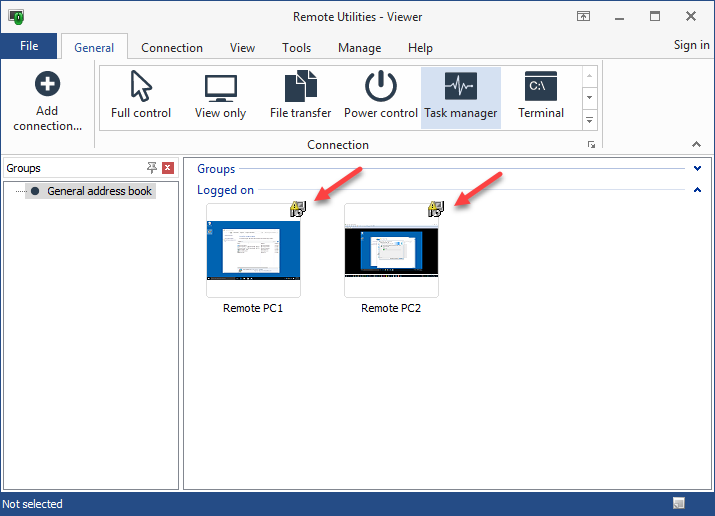Click Remote Utilities app icon in title bar

(x=16, y=17)
